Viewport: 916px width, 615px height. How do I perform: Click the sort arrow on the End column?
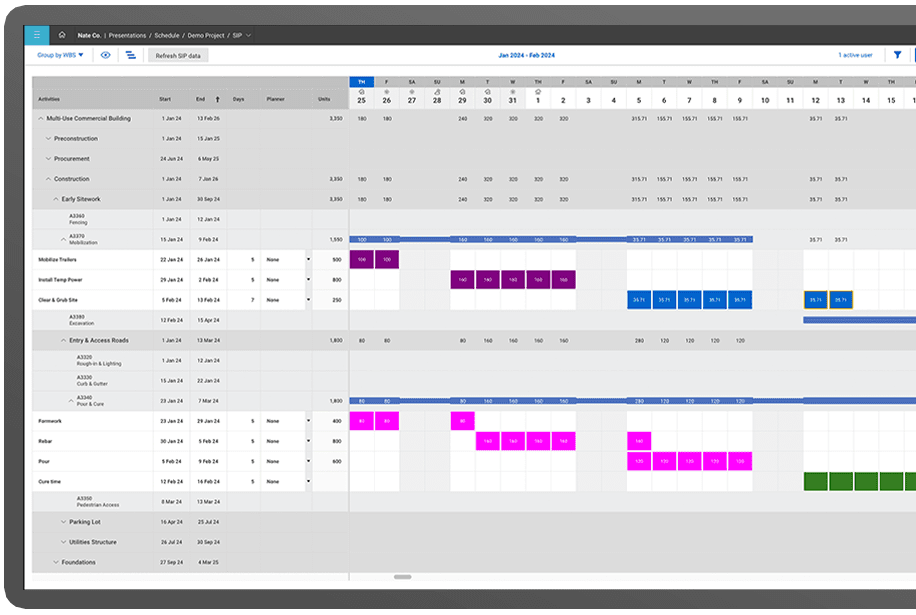(x=216, y=99)
